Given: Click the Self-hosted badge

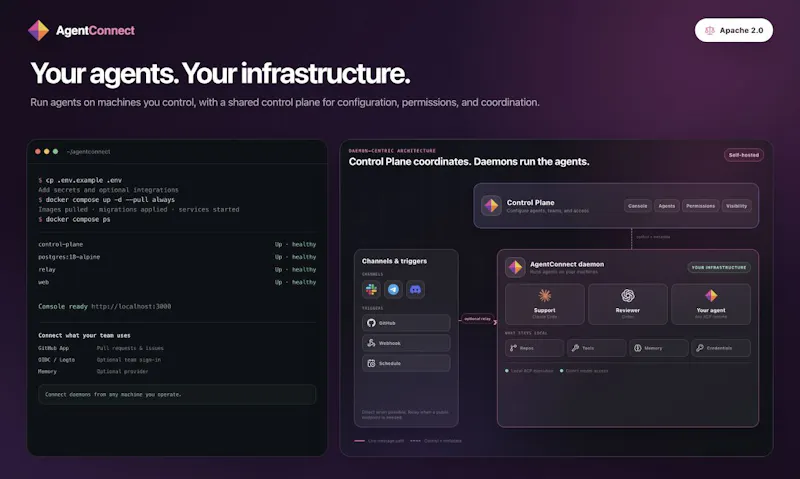Looking at the screenshot, I should pyautogui.click(x=744, y=155).
